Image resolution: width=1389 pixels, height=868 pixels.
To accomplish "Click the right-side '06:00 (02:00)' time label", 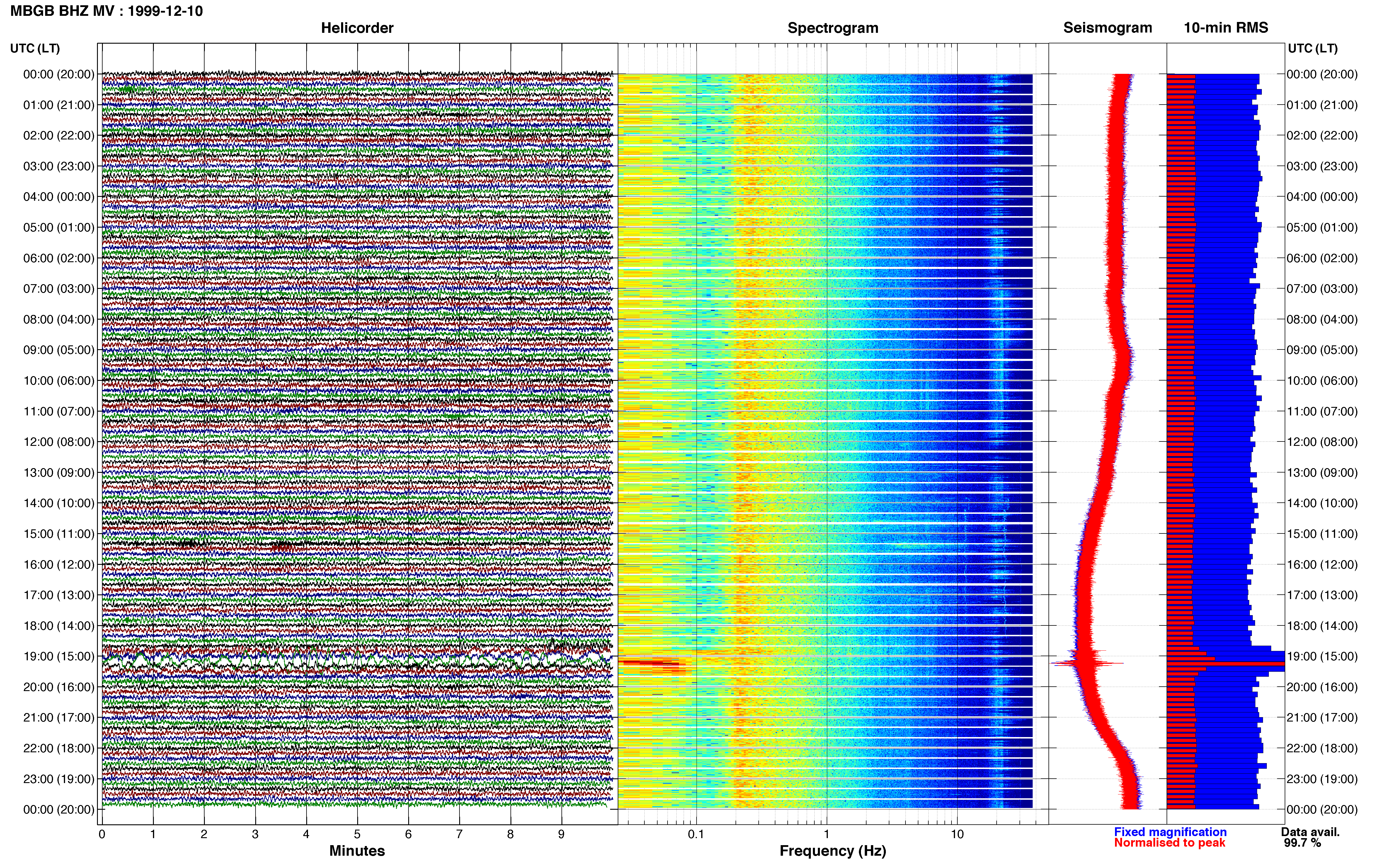I will coord(1322,258).
